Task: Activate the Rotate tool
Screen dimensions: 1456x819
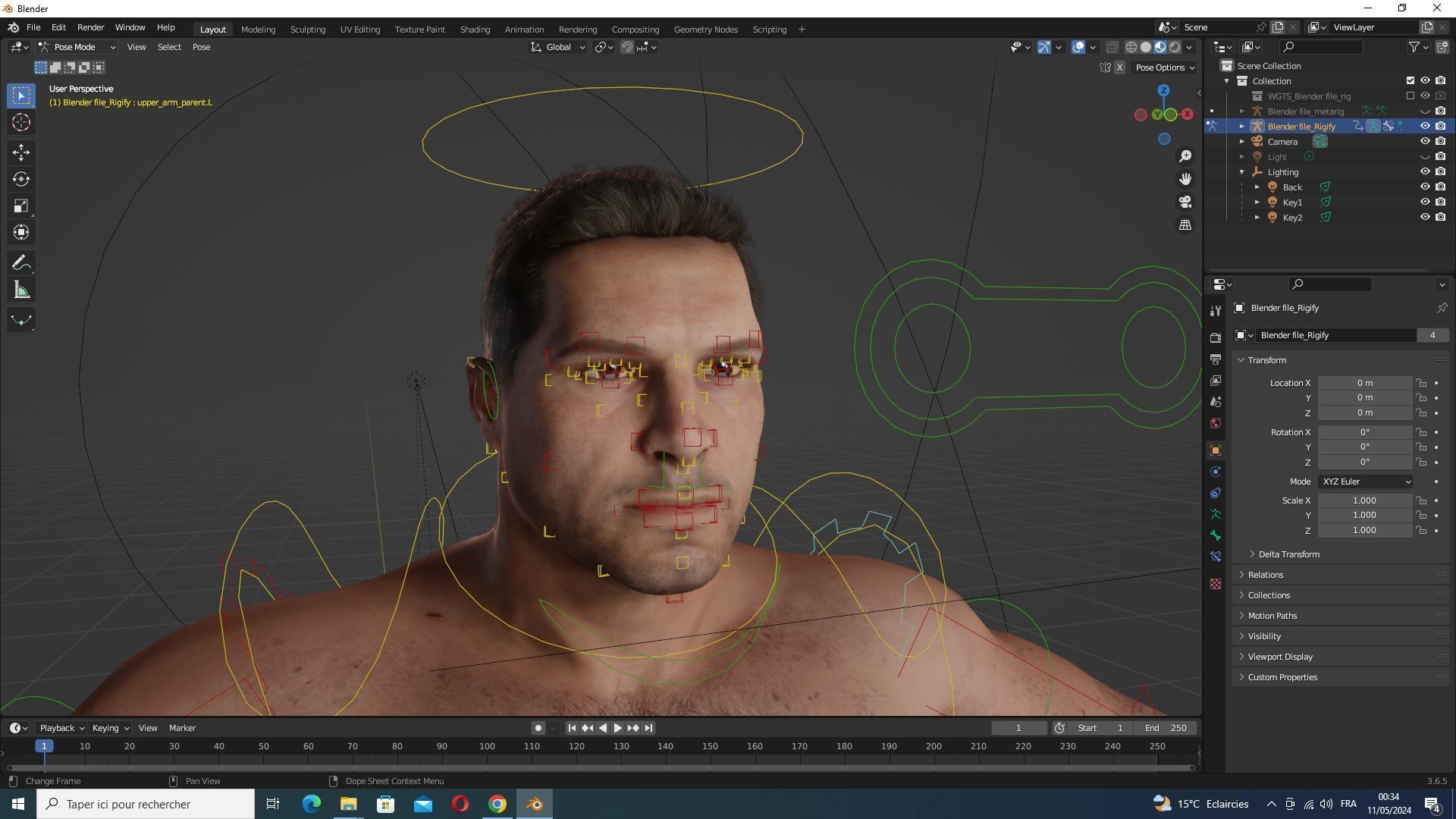Action: 21,180
